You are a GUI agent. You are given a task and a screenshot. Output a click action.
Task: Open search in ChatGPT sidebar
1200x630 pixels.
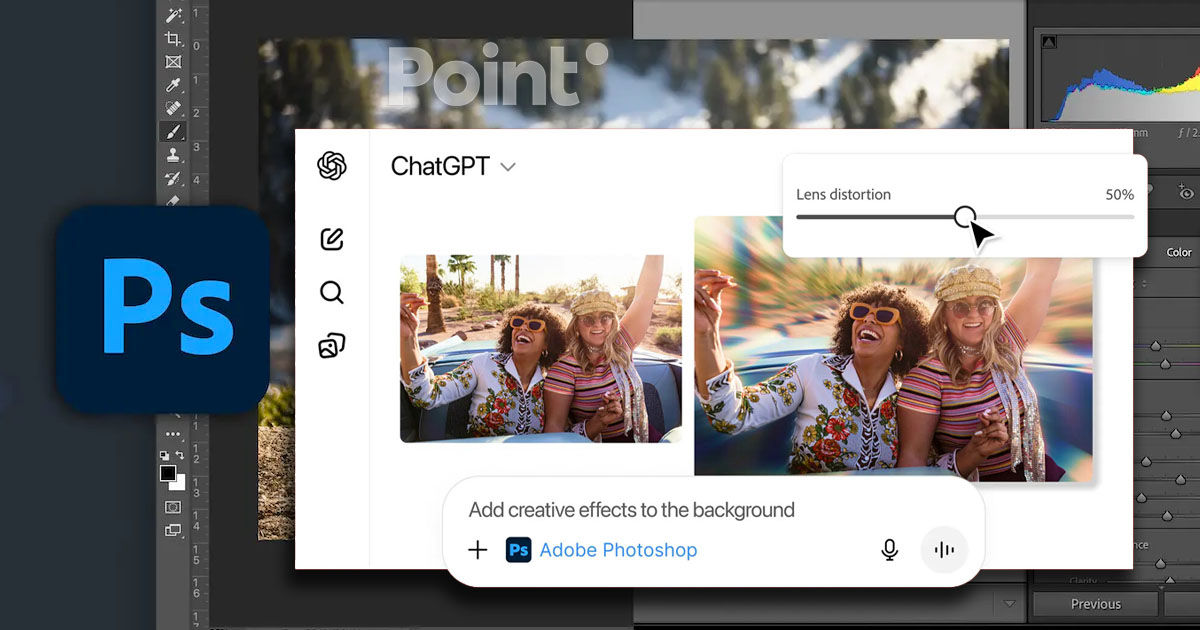tap(332, 292)
